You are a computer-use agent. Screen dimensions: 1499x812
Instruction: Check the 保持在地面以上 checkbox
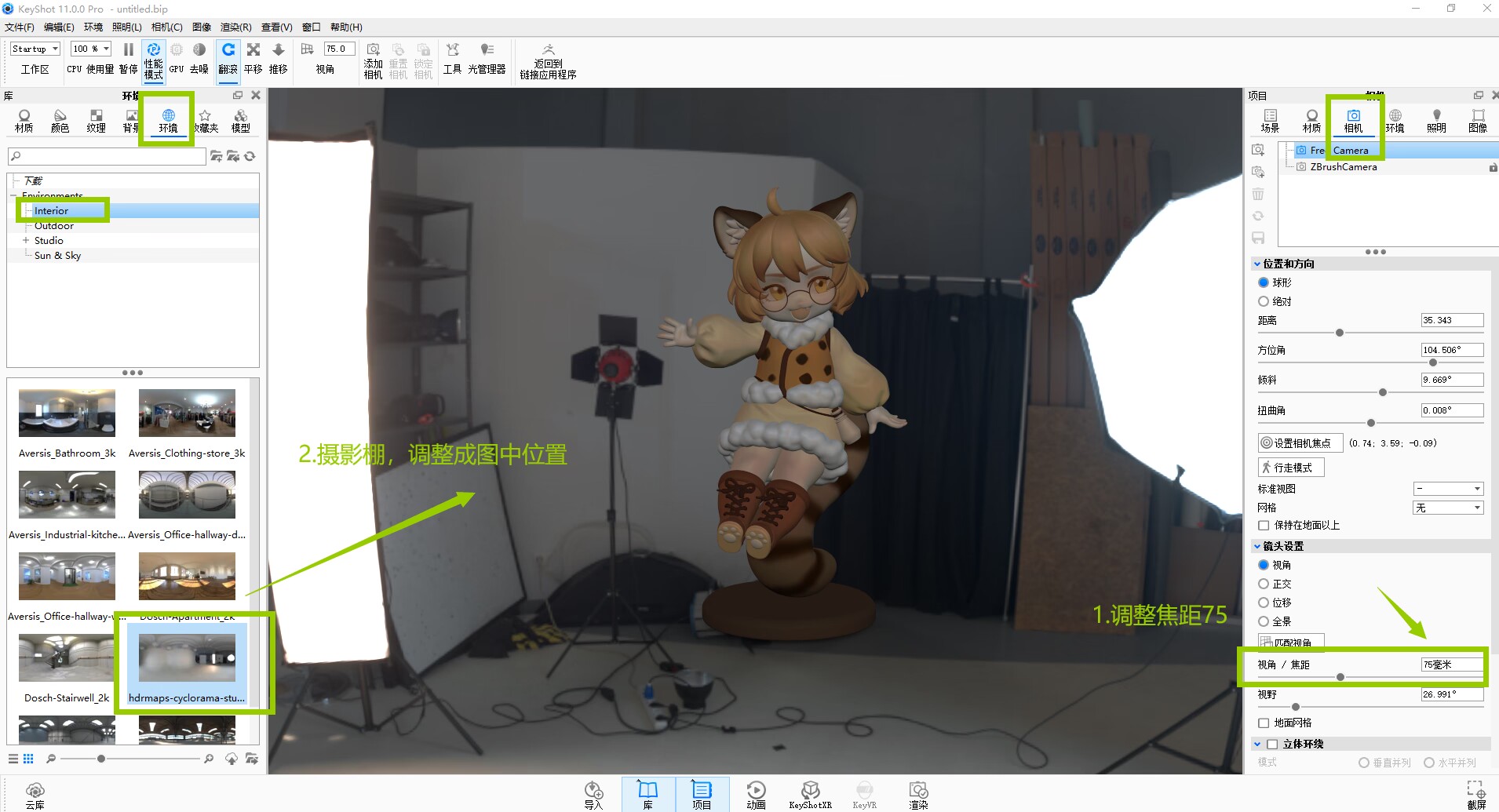pos(1264,526)
